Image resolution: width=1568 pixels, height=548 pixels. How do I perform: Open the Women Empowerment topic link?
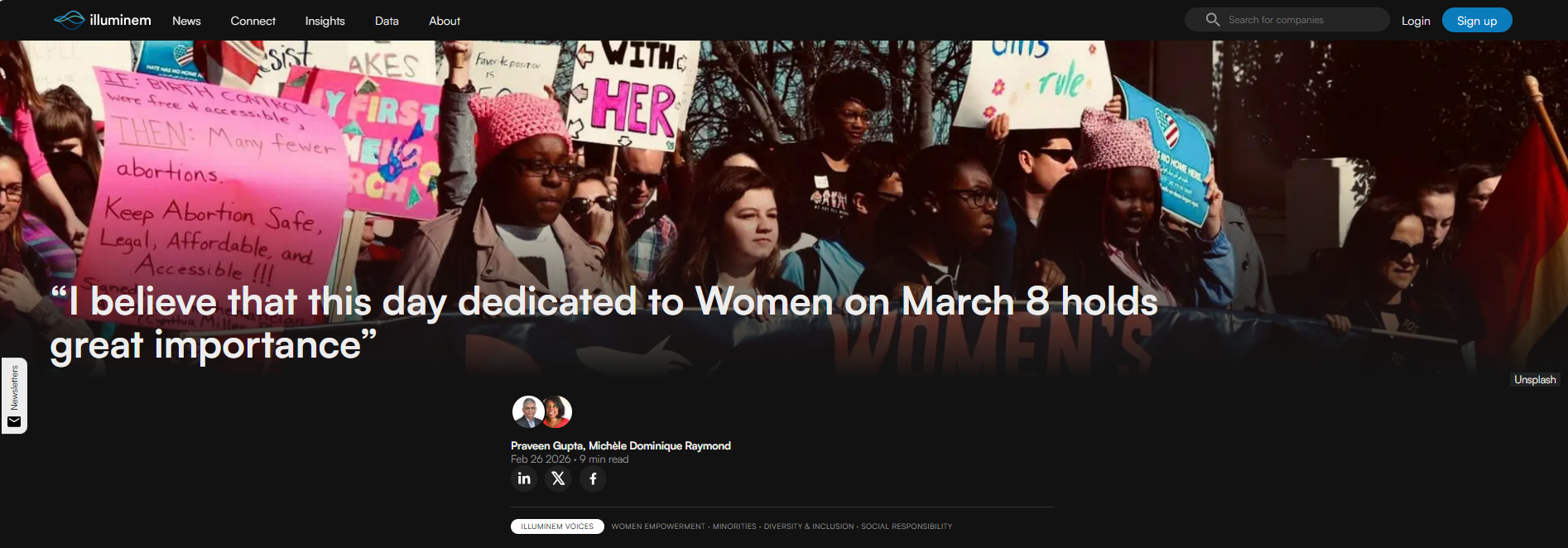pos(658,526)
